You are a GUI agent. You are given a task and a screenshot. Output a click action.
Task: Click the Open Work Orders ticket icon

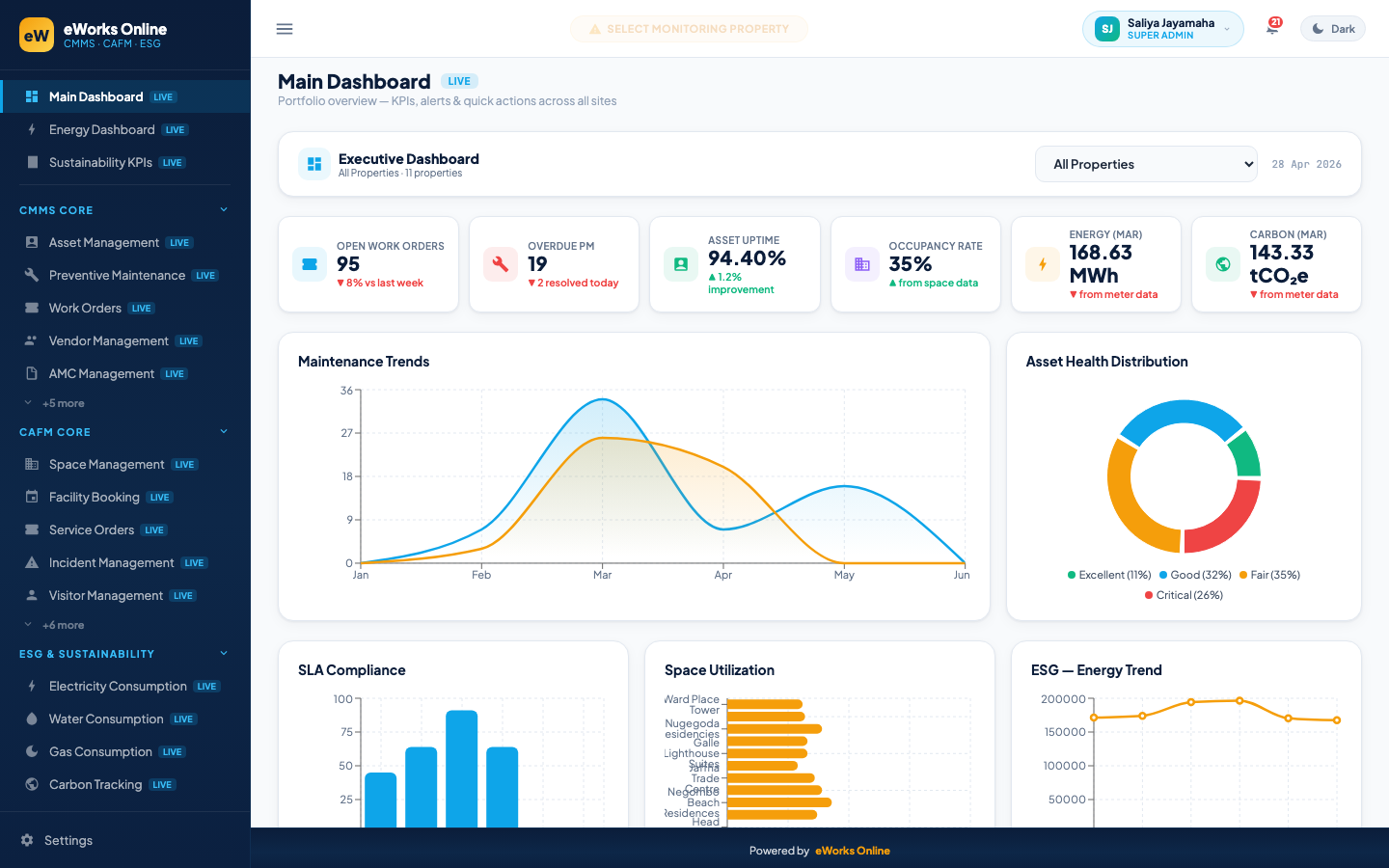click(x=310, y=264)
